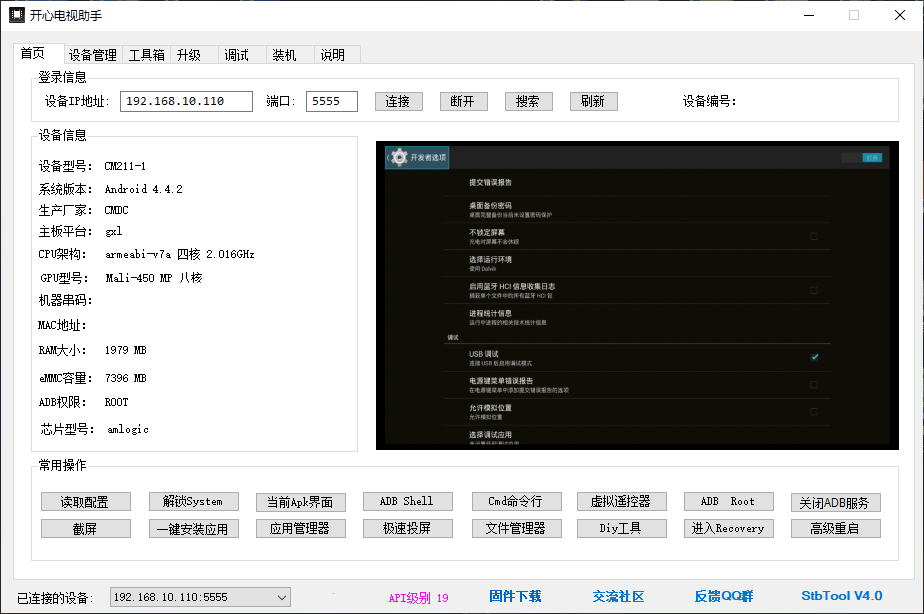Image resolution: width=924 pixels, height=614 pixels.
Task: Visit the 交流社区 link
Action: pyautogui.click(x=618, y=596)
